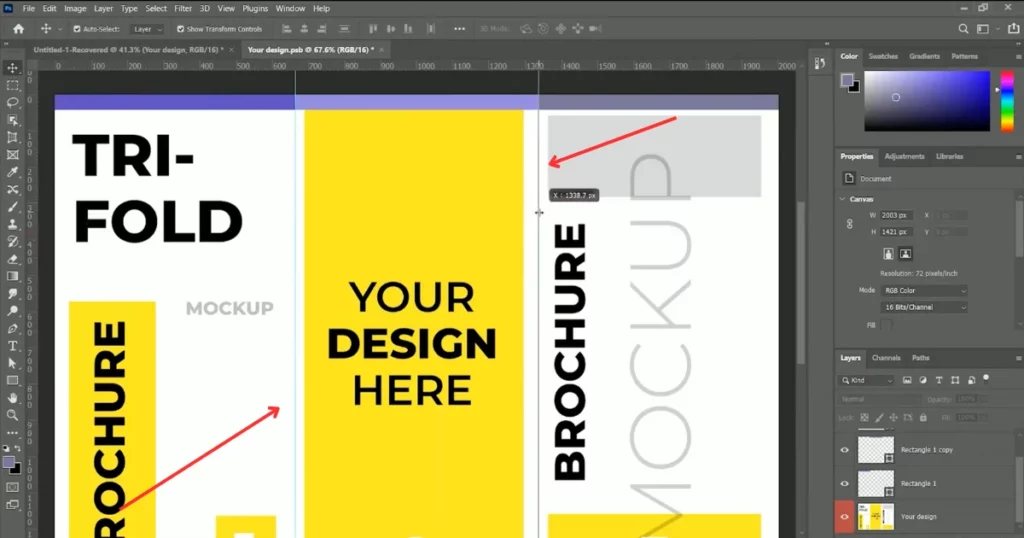The width and height of the screenshot is (1024, 538).
Task: Click the foreground color swatch in Color panel
Action: click(x=847, y=80)
